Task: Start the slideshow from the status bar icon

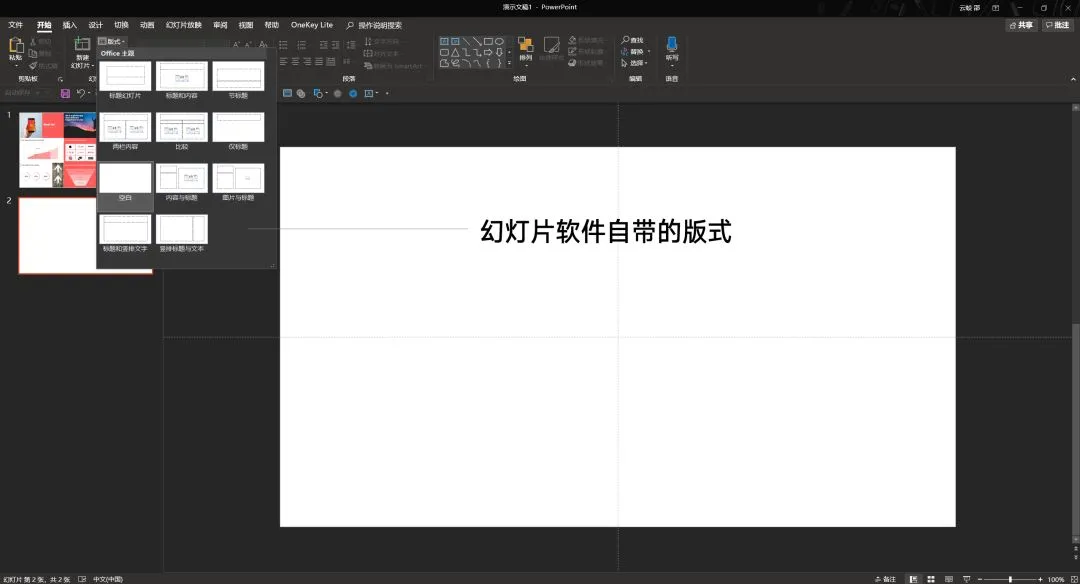Action: pyautogui.click(x=966, y=579)
